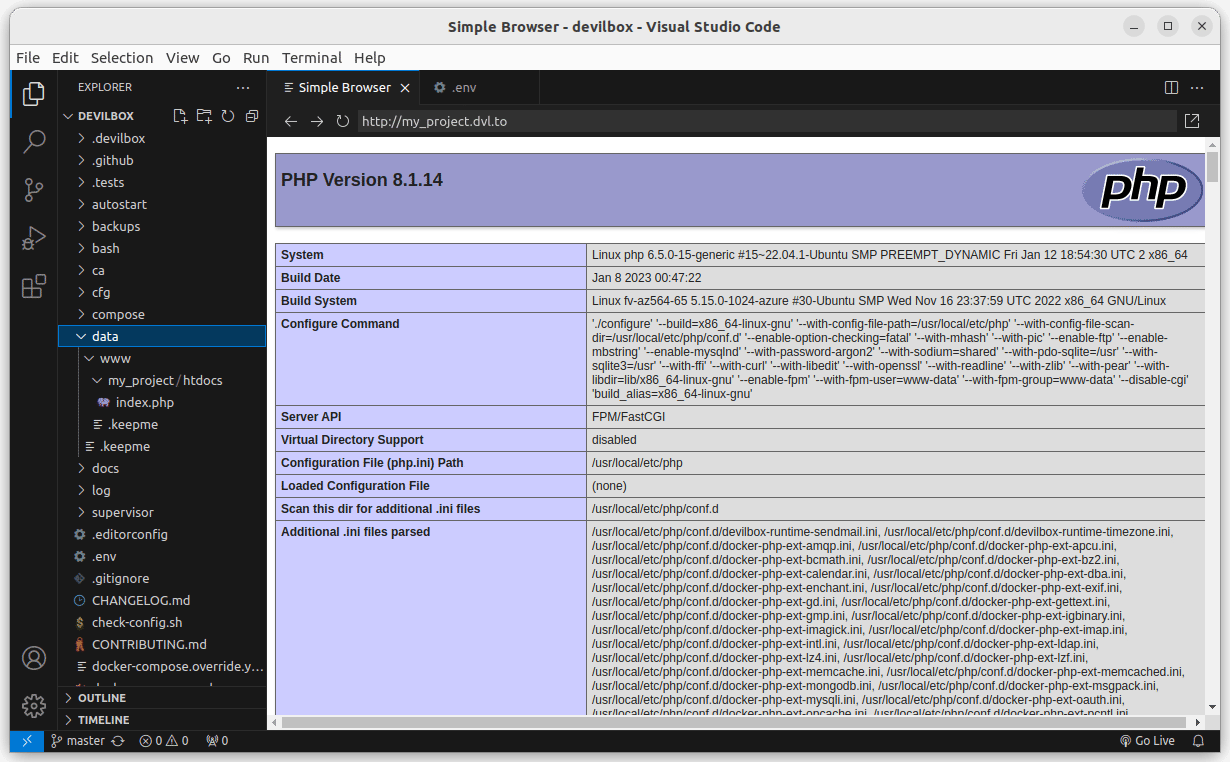Open the Source Control view
1230x762 pixels.
tap(34, 189)
